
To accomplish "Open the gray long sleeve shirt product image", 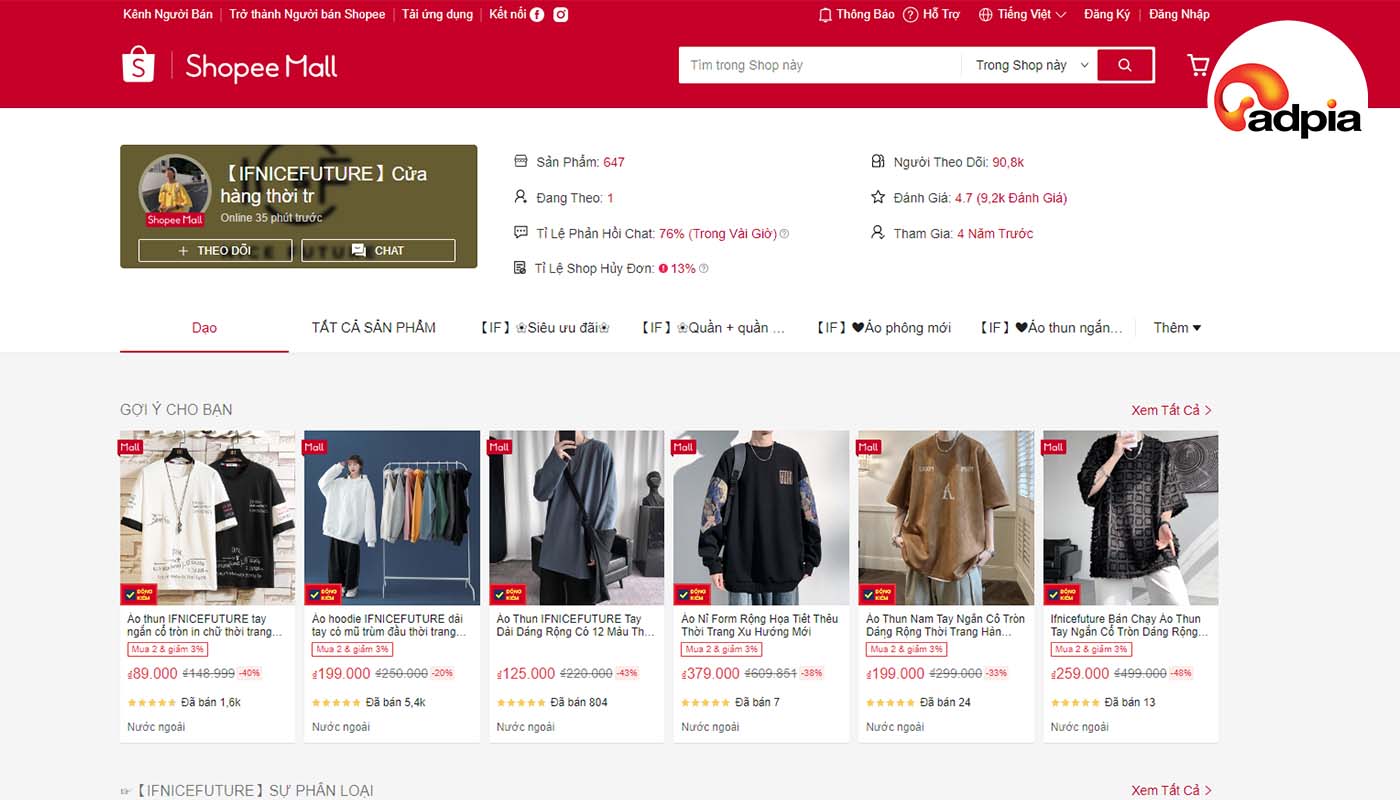I will pyautogui.click(x=577, y=518).
